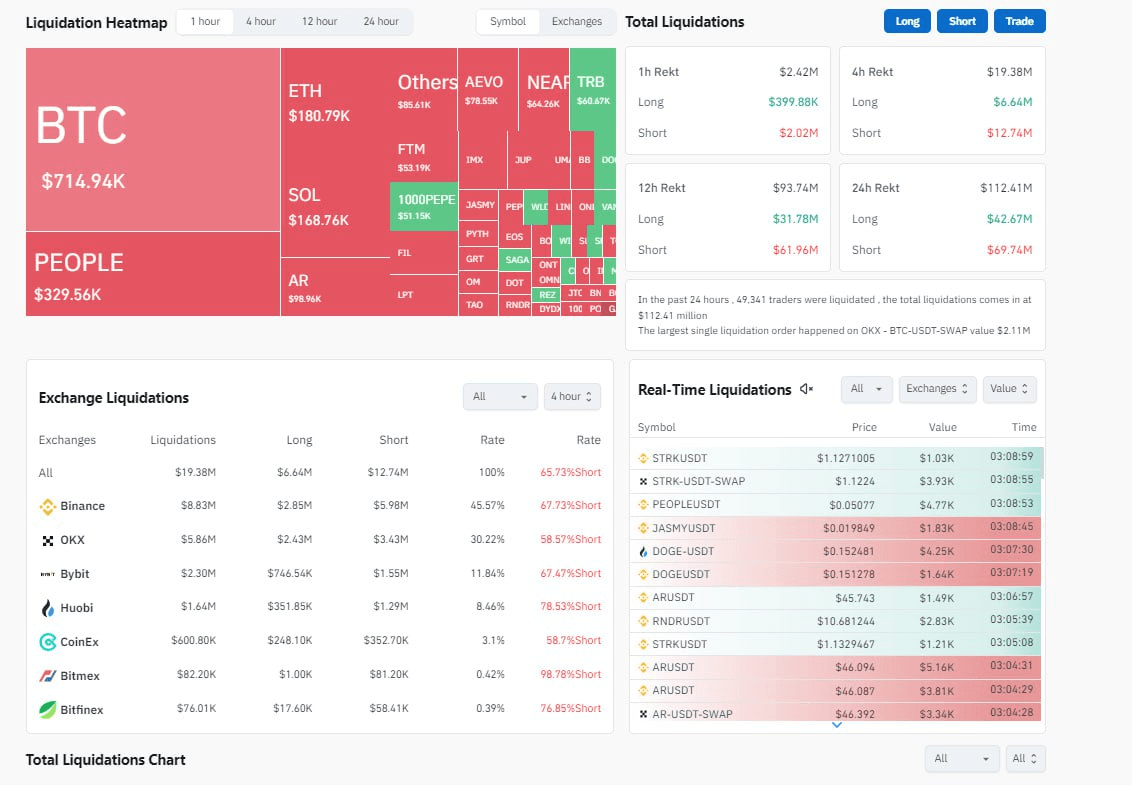
Task: Click the Binance icon beside ARUSDT at 03:04:31
Action: 643,667
